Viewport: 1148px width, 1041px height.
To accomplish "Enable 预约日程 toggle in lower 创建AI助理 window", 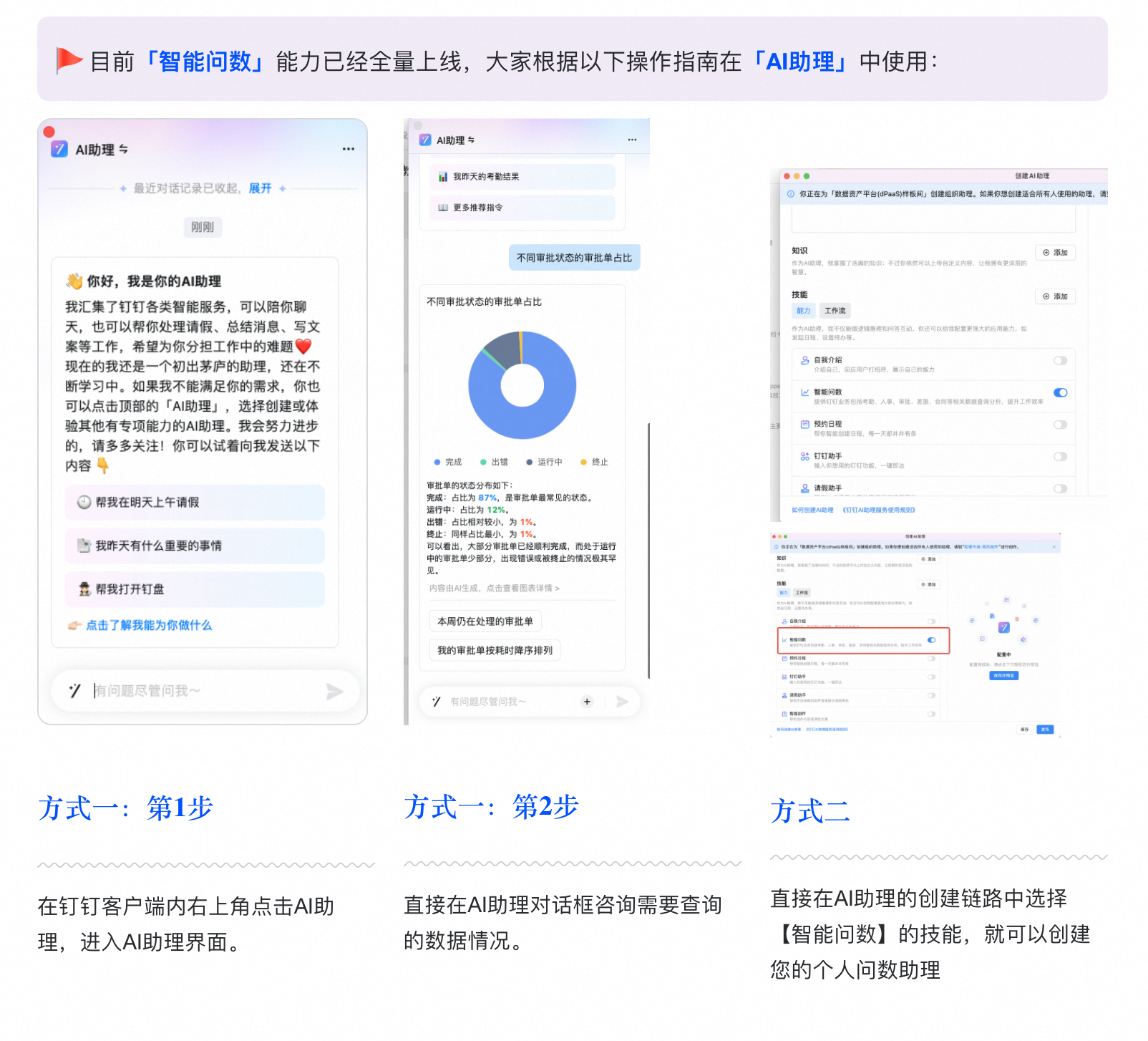I will (x=932, y=658).
